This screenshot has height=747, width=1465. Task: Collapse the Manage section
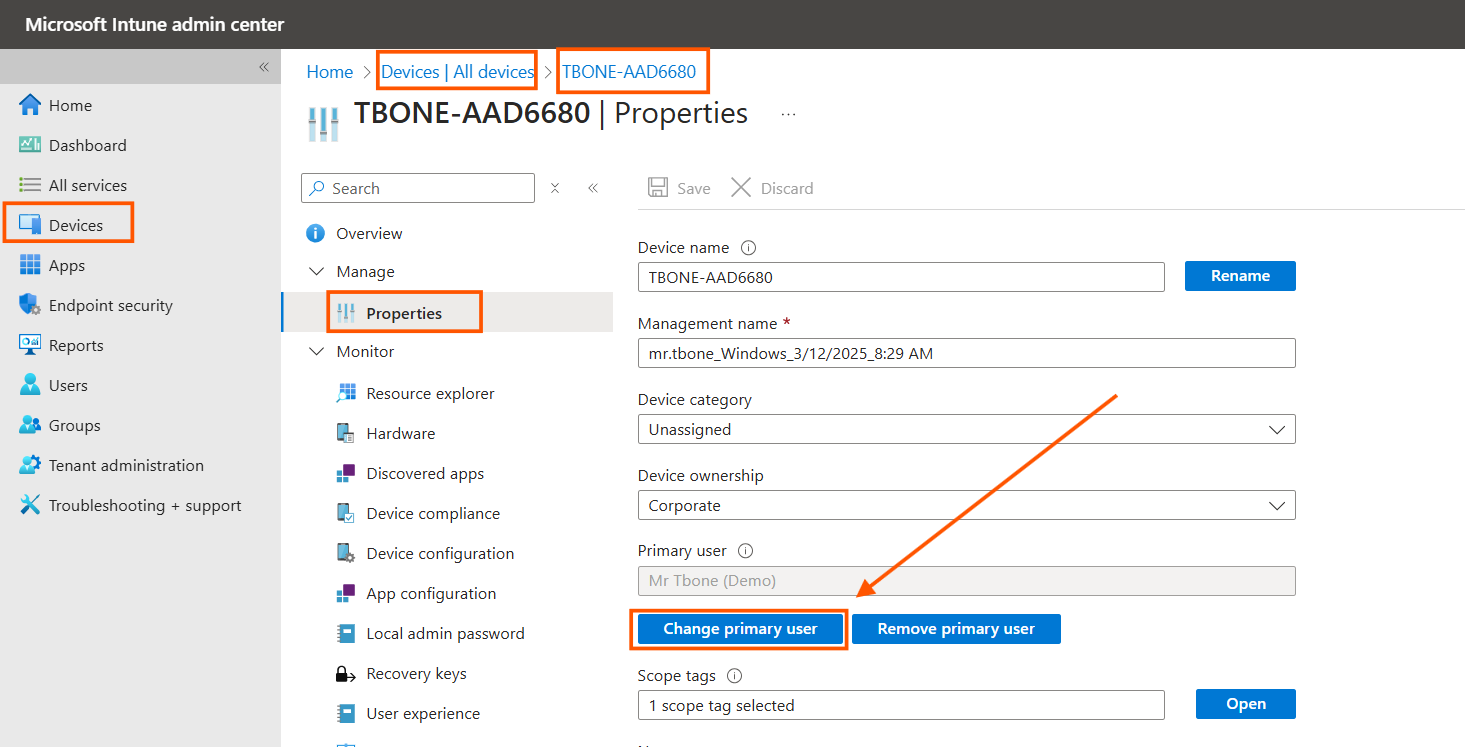coord(317,271)
